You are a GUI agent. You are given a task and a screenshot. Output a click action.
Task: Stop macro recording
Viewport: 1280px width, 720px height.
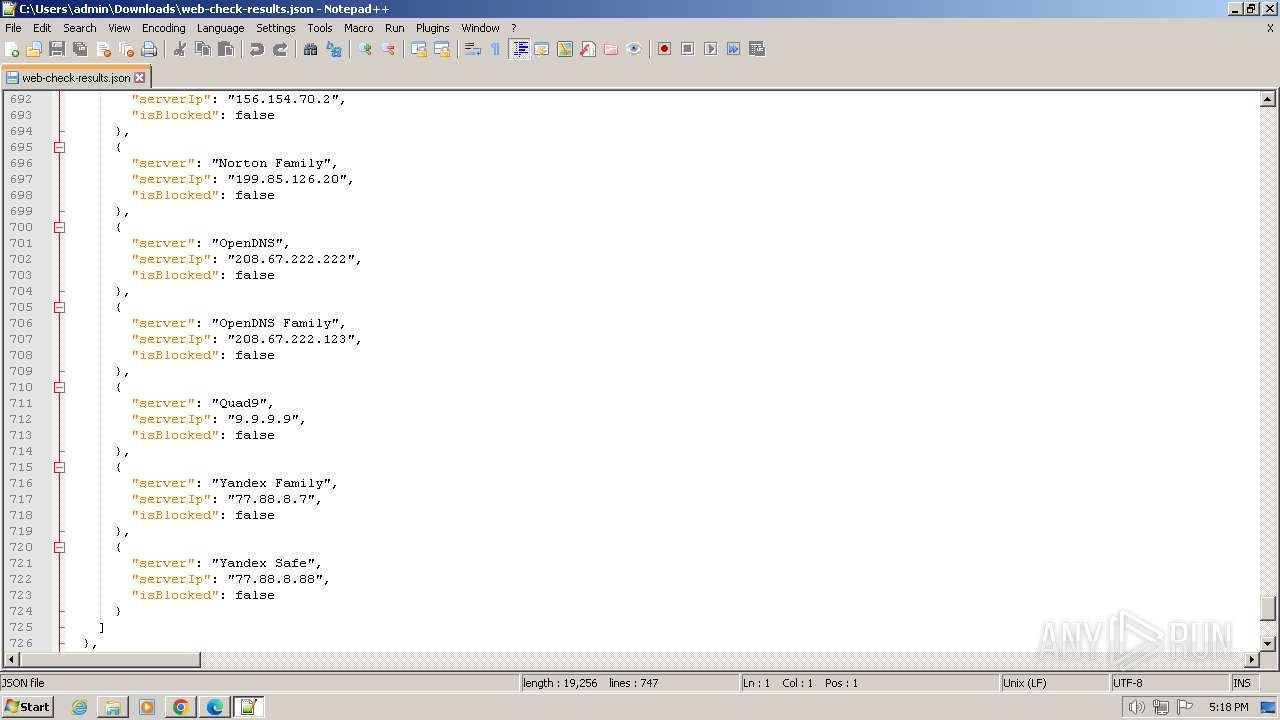(x=687, y=49)
